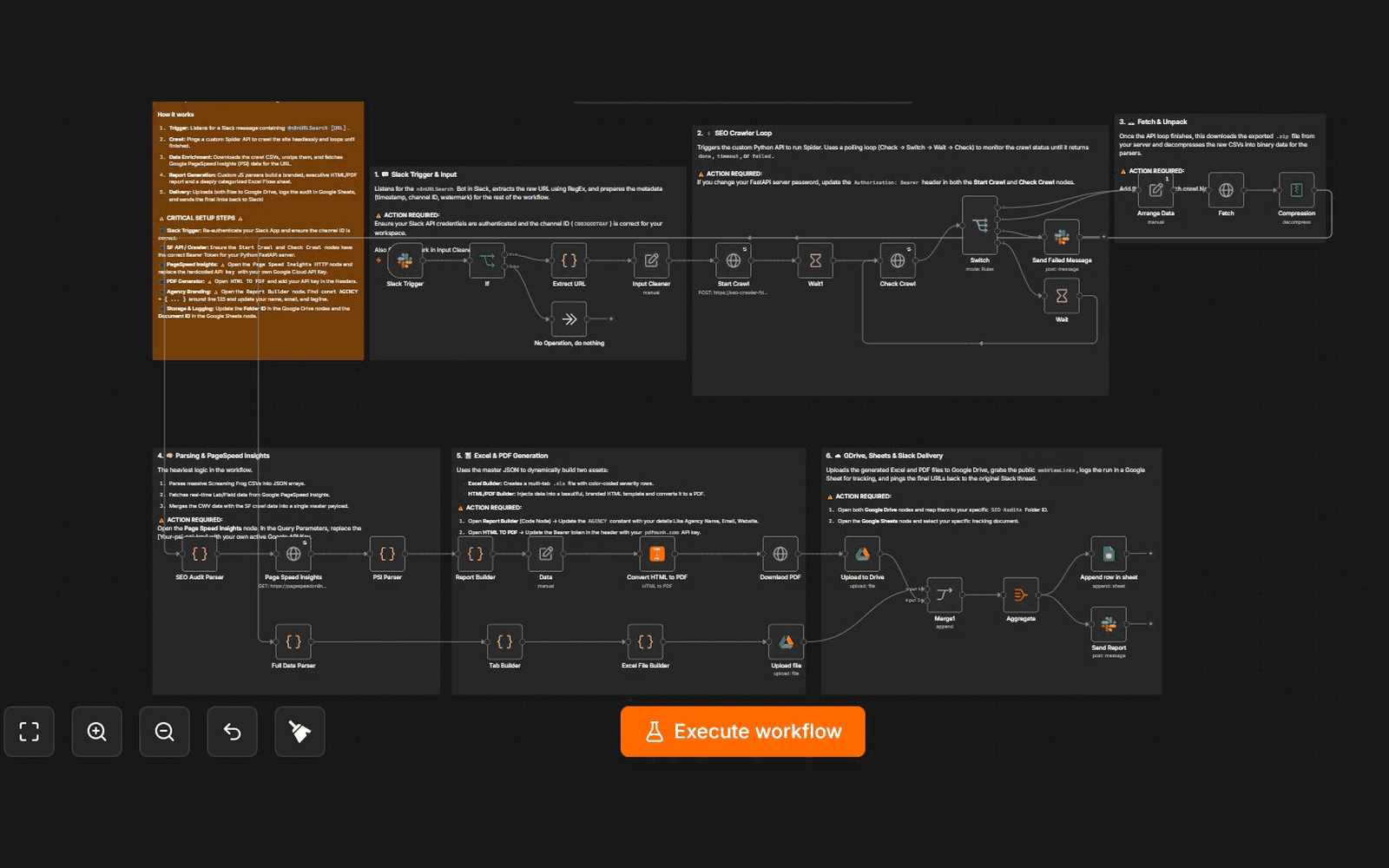
Task: Select the Upload to Drive node
Action: (862, 554)
